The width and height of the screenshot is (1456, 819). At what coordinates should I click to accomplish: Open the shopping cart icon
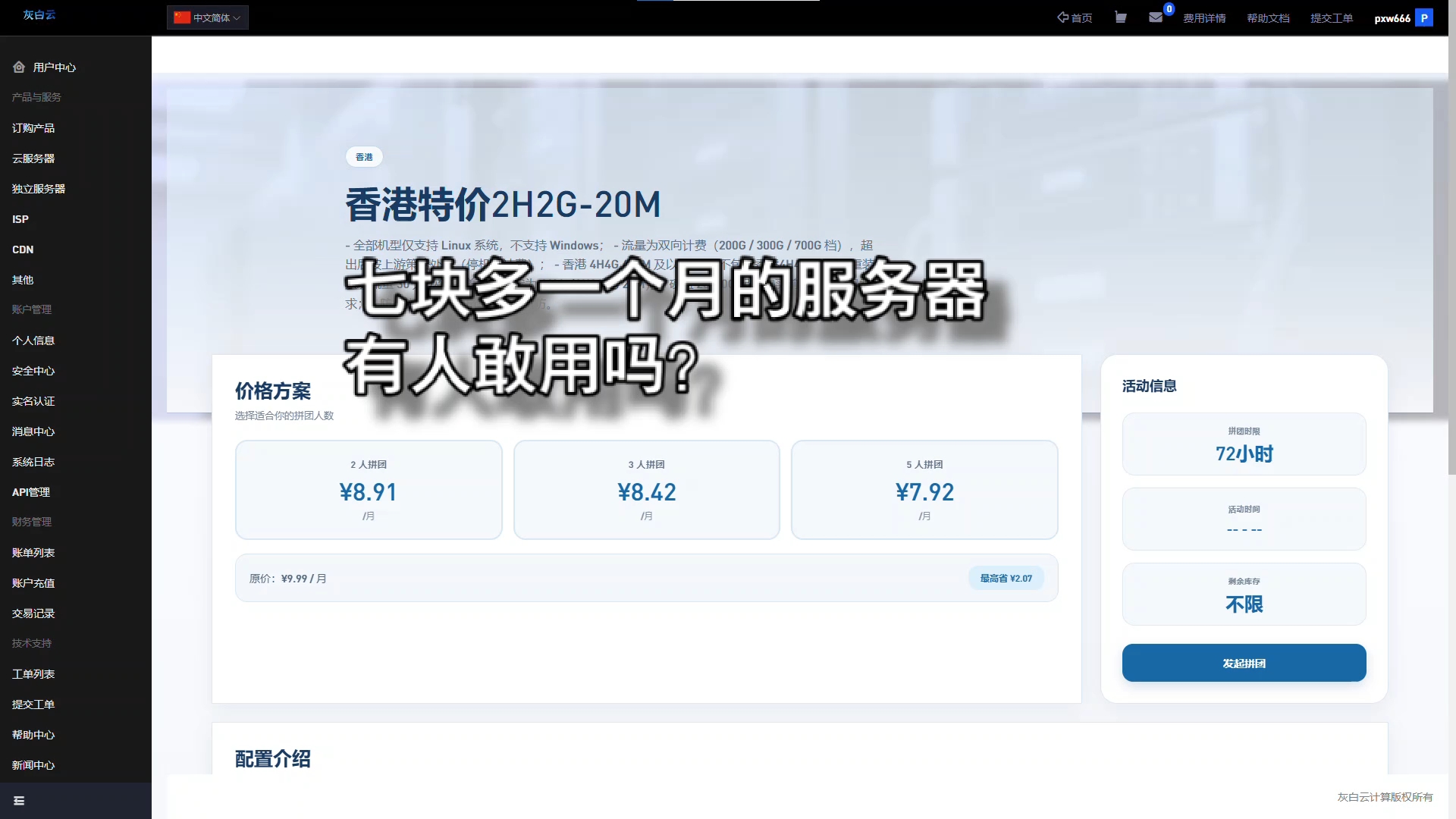click(x=1120, y=17)
